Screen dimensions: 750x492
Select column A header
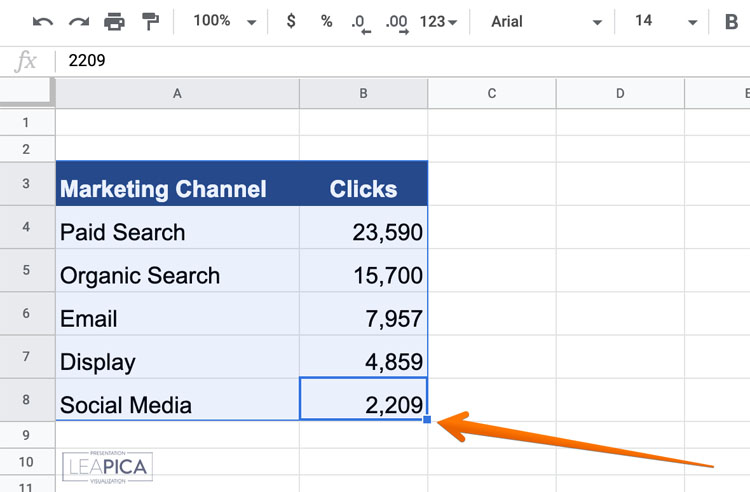[177, 94]
